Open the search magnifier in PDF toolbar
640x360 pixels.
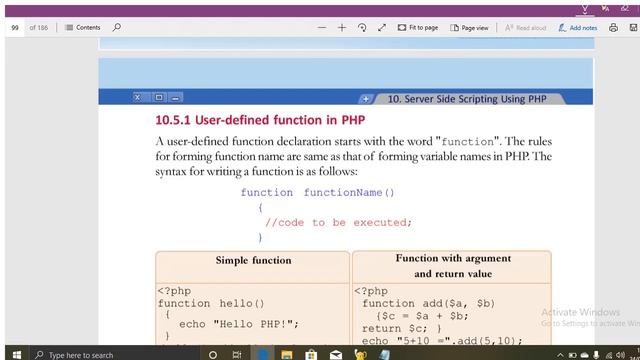coord(117,27)
